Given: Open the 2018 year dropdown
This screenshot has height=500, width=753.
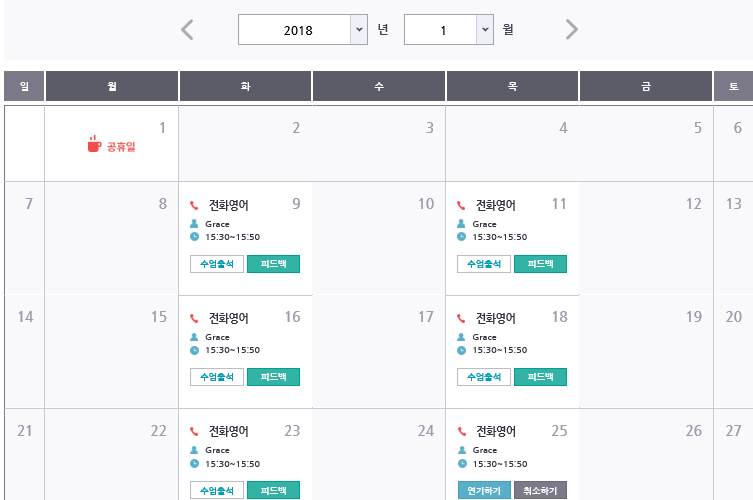Looking at the screenshot, I should (359, 30).
